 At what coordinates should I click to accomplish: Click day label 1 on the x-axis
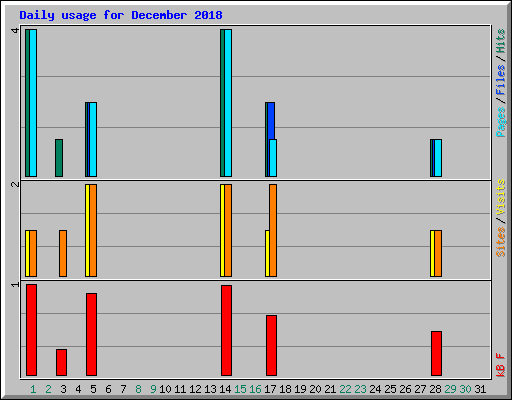33,389
